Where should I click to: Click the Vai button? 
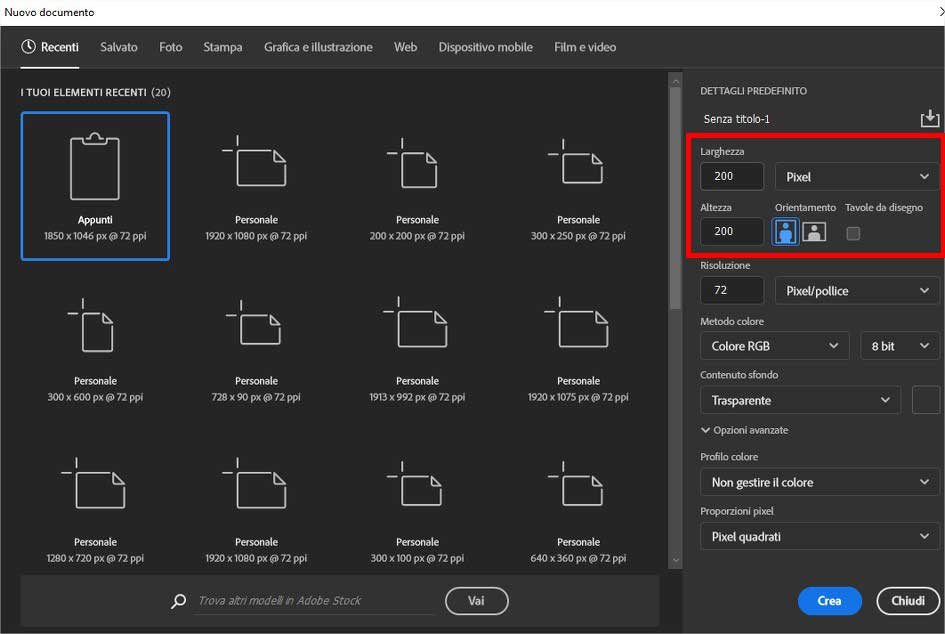click(476, 601)
